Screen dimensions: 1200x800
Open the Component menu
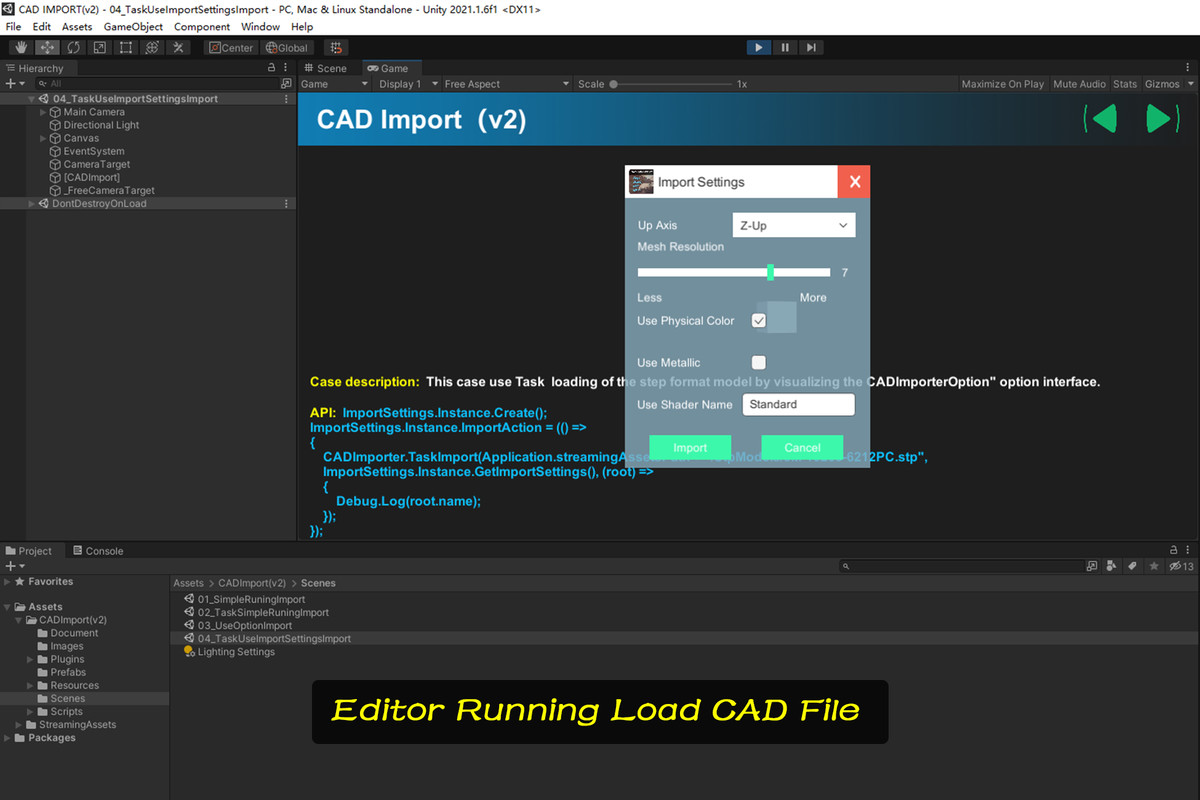202,27
